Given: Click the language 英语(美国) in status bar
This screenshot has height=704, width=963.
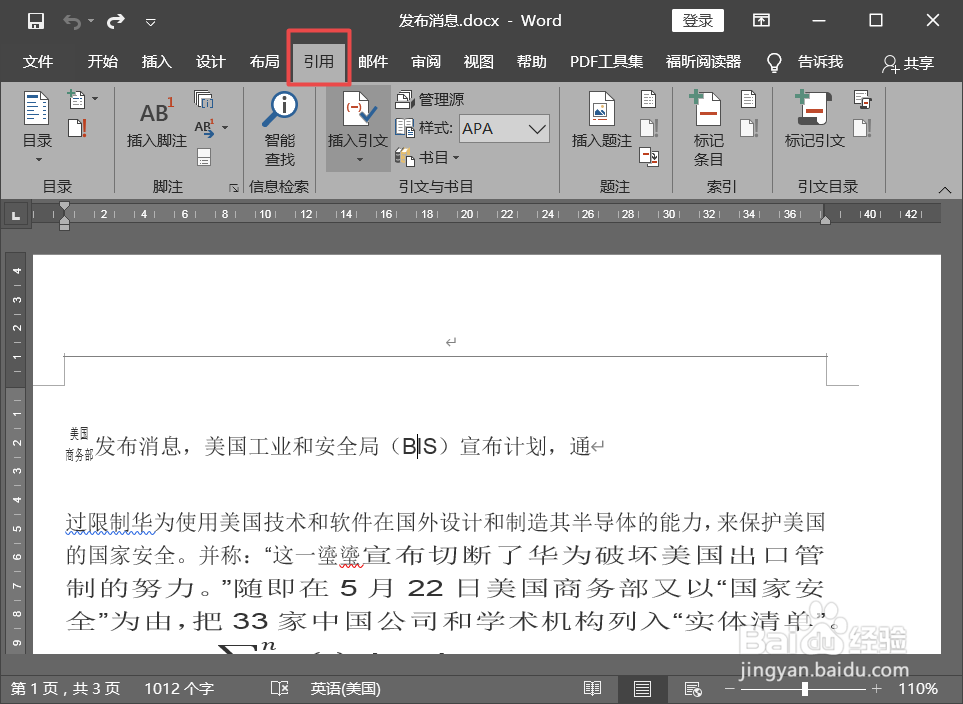Looking at the screenshot, I should pos(346,689).
